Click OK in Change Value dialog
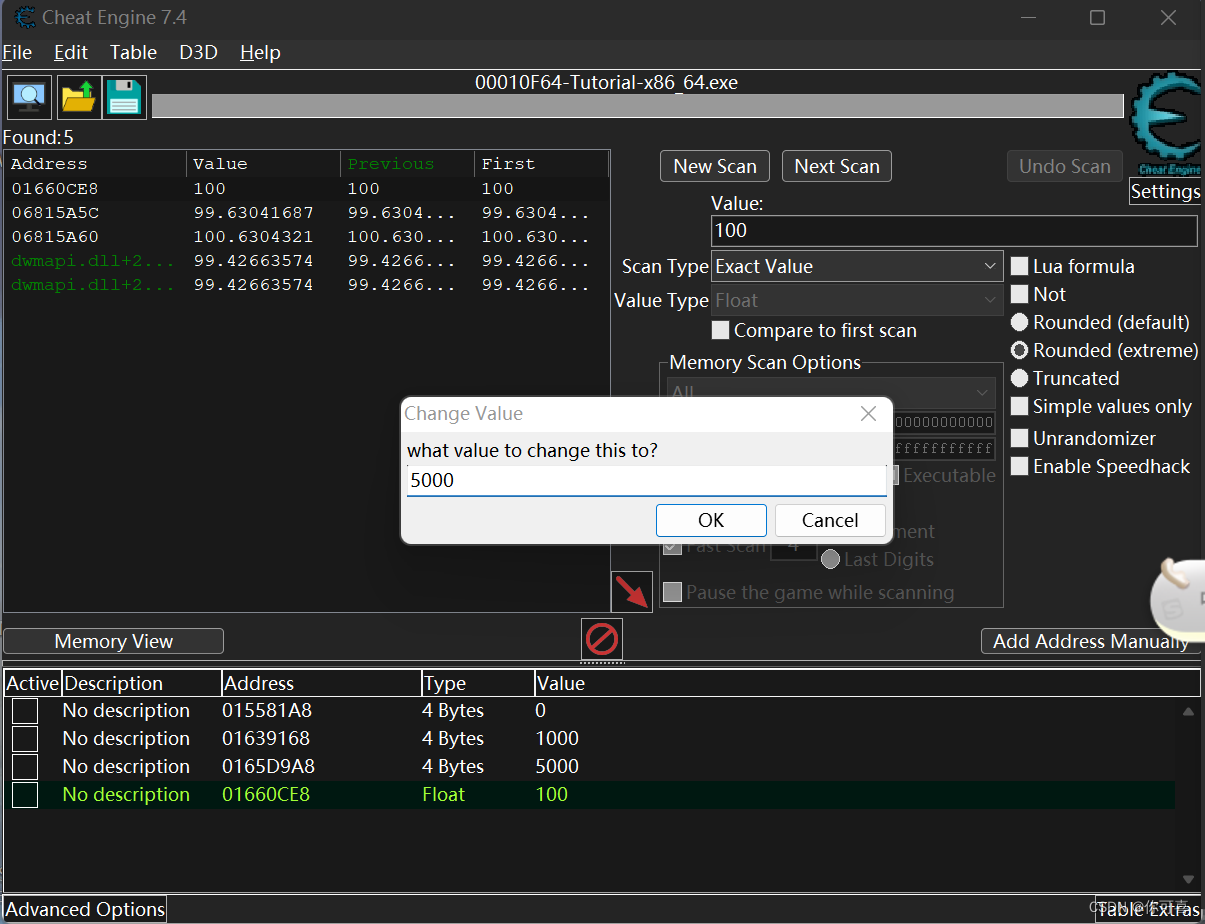 point(711,520)
